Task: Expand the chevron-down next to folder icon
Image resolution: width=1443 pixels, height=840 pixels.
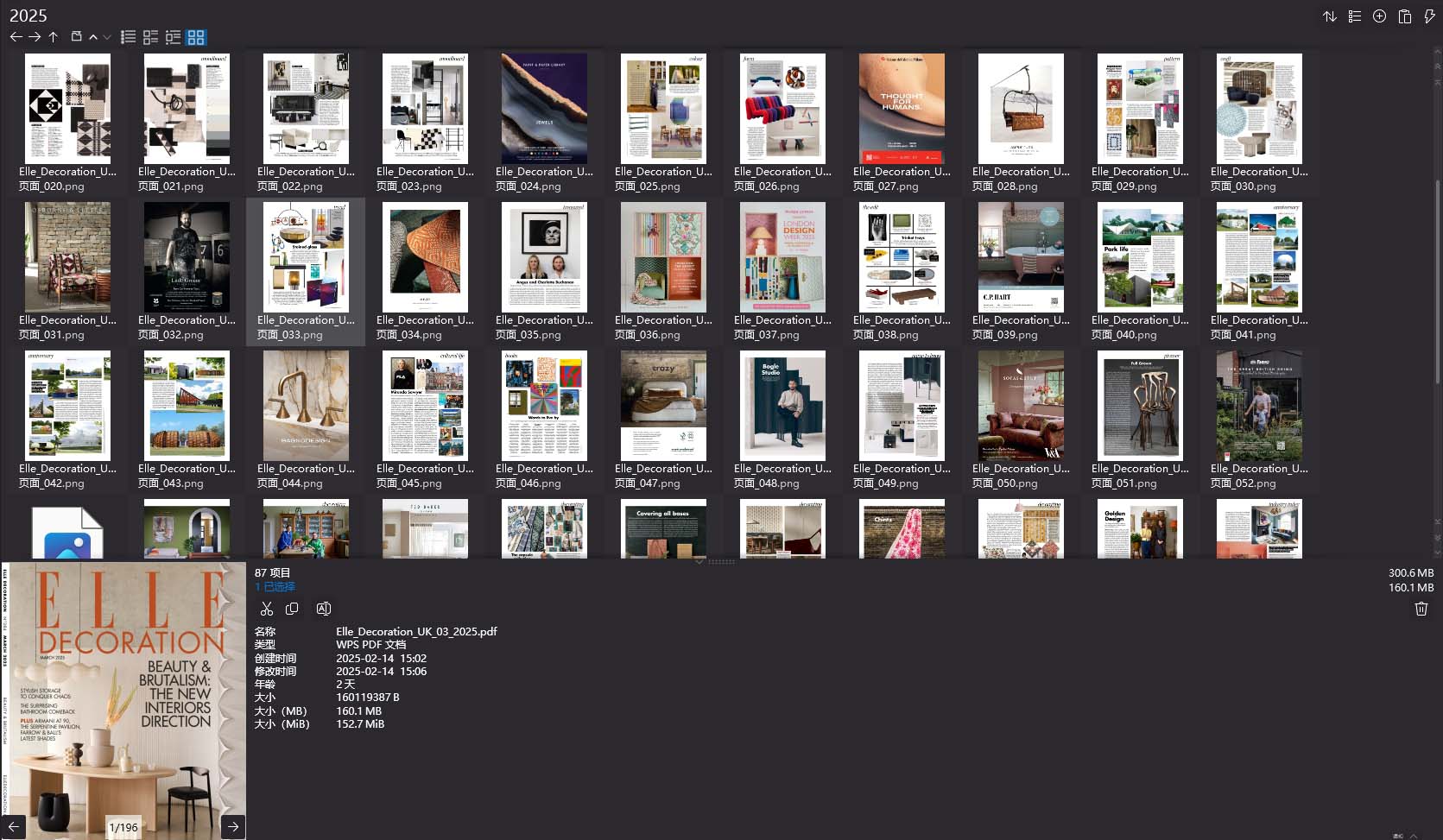Action: click(x=106, y=38)
